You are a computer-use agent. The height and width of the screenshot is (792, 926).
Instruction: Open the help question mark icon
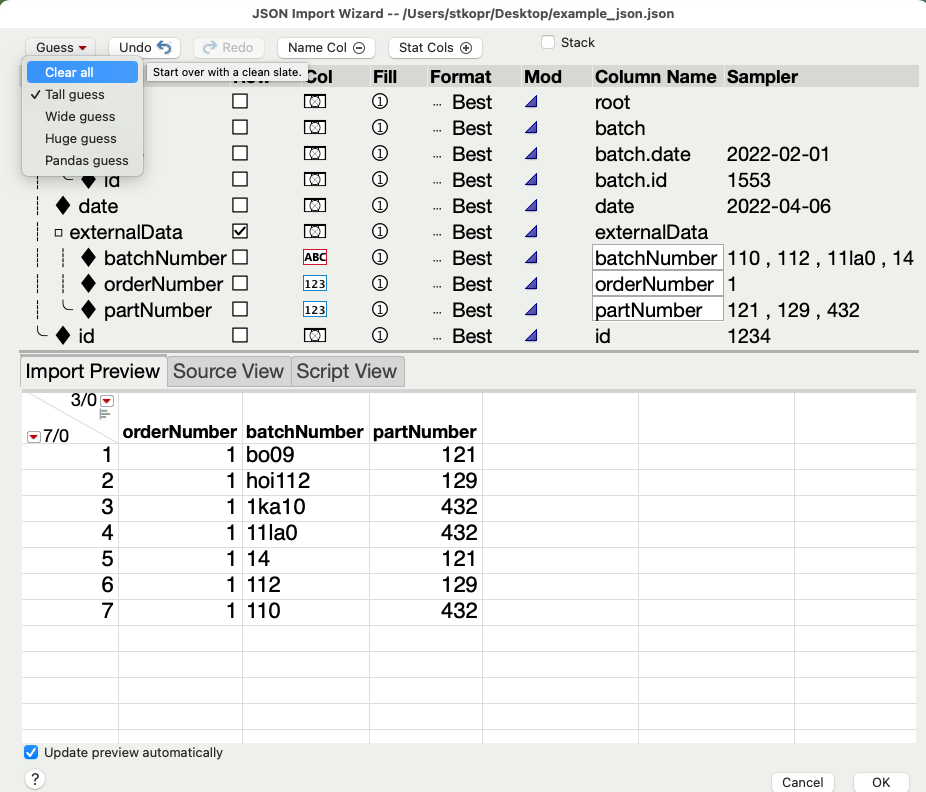click(x=35, y=778)
